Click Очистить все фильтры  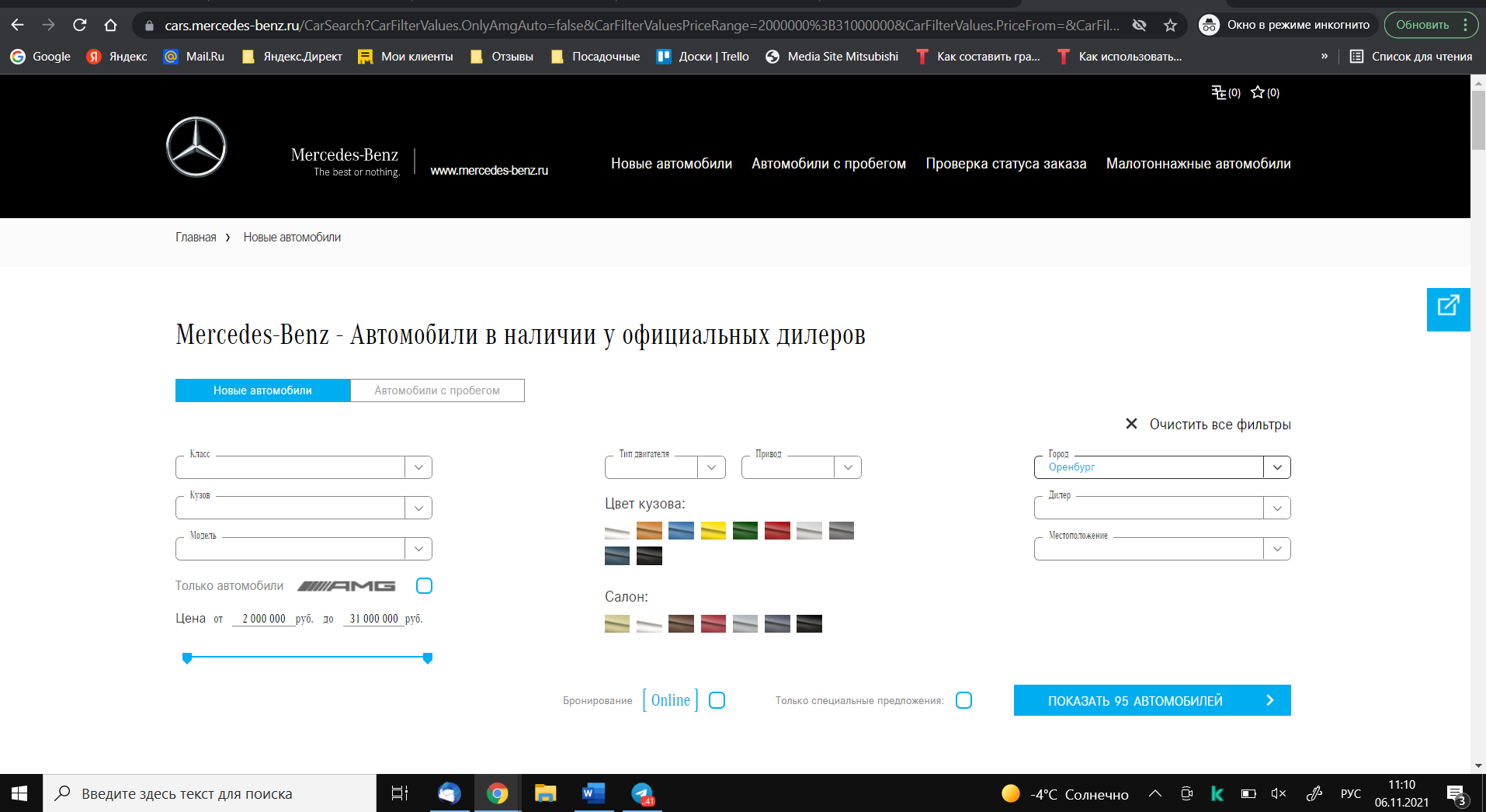[1208, 425]
